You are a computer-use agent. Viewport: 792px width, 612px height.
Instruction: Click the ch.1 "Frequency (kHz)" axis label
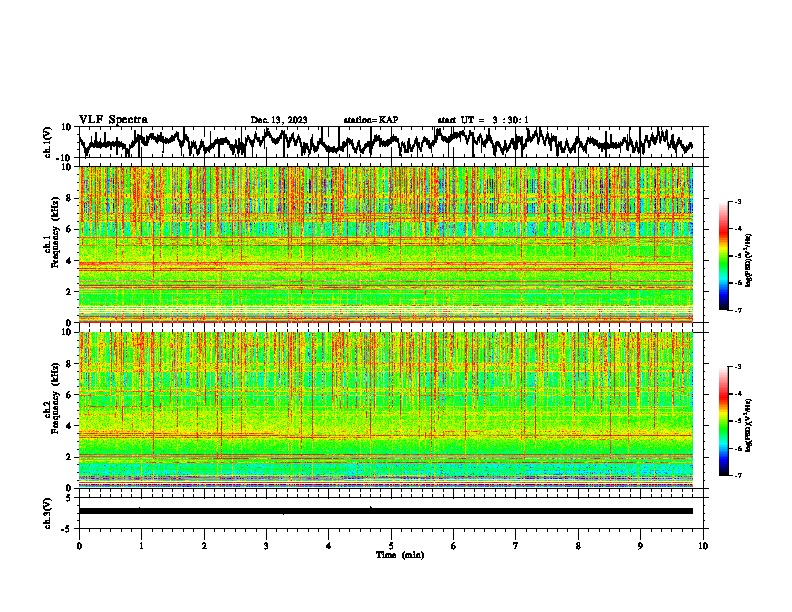[x=56, y=233]
